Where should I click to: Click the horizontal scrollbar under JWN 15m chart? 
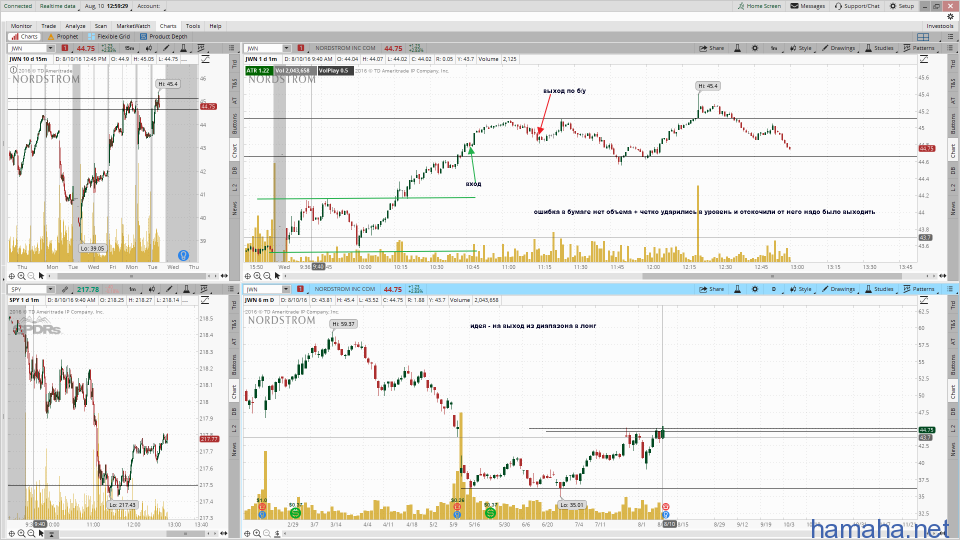pyautogui.click(x=131, y=276)
